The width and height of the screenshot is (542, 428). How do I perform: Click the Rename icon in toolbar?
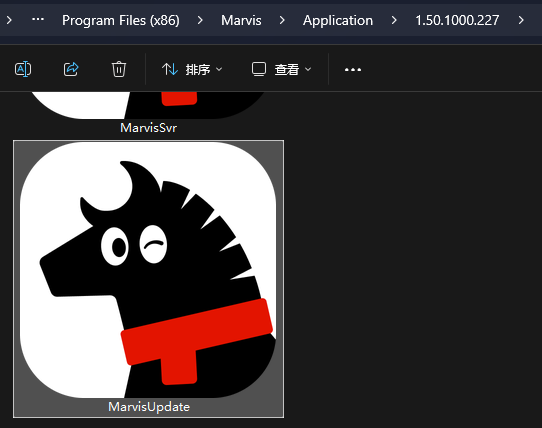pos(23,69)
